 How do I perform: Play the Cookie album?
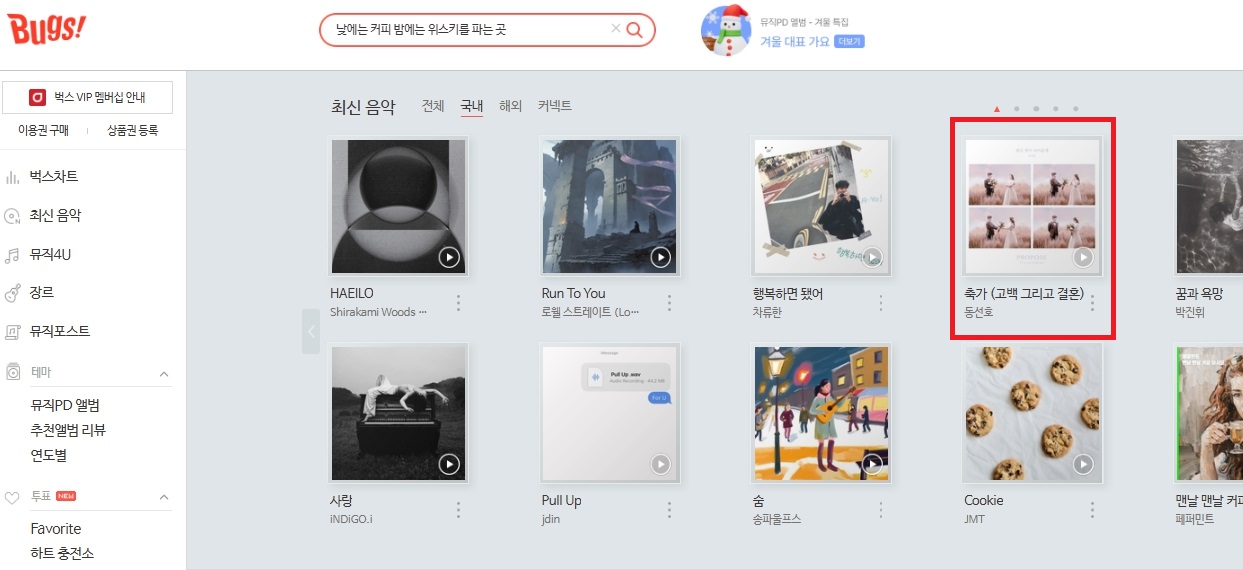1083,464
